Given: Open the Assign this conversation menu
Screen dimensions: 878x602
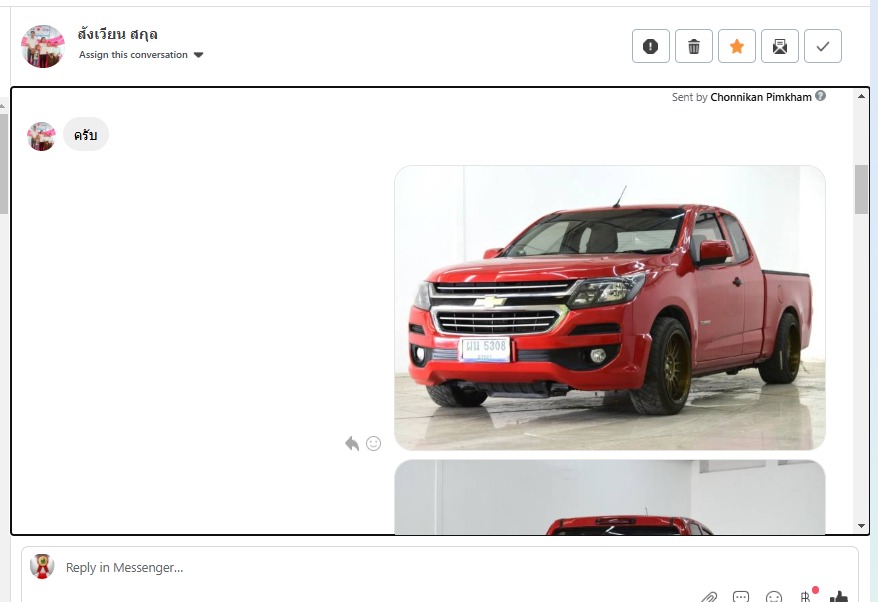Looking at the screenshot, I should 133,55.
